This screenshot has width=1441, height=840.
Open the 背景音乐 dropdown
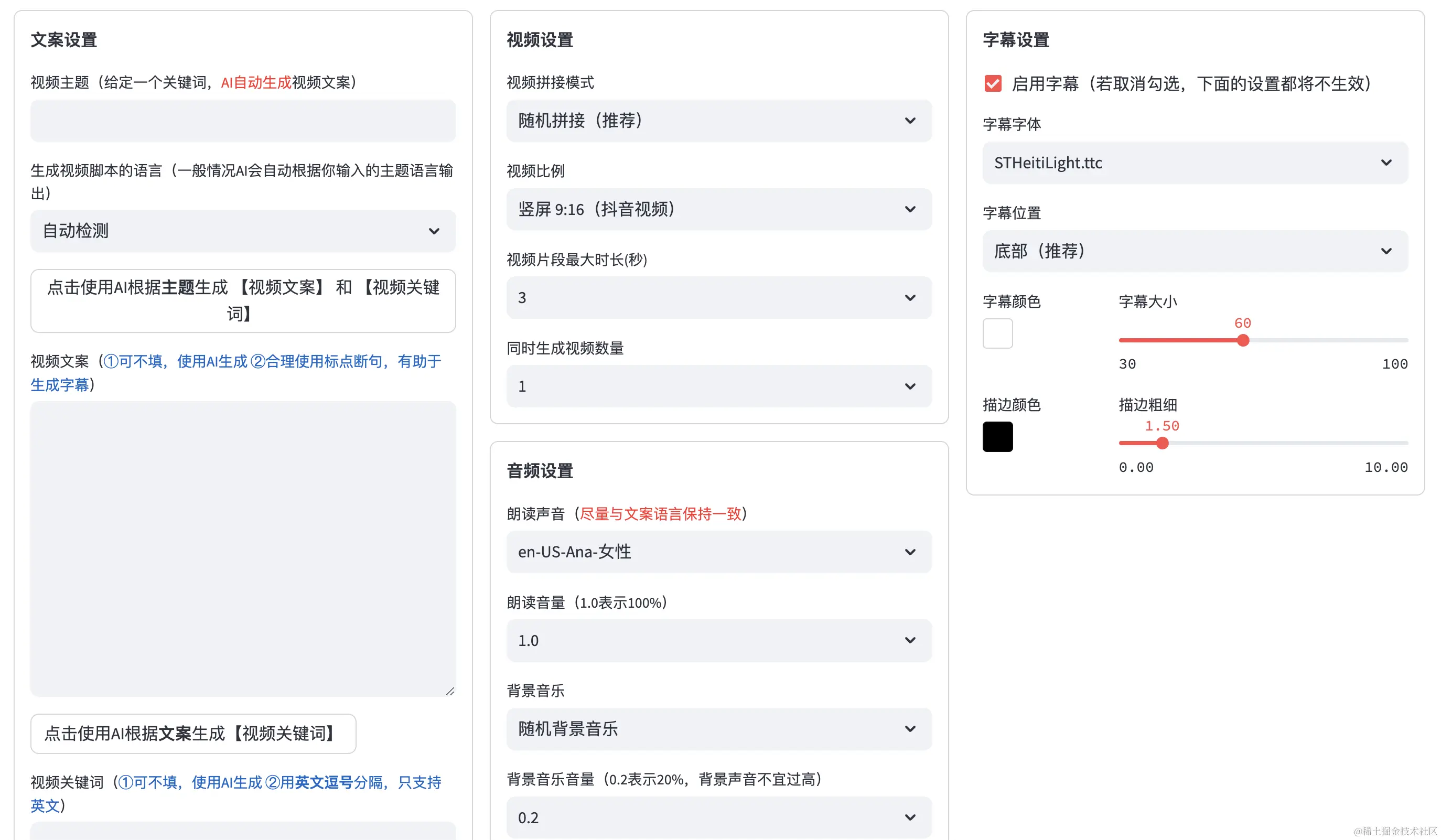pyautogui.click(x=718, y=728)
